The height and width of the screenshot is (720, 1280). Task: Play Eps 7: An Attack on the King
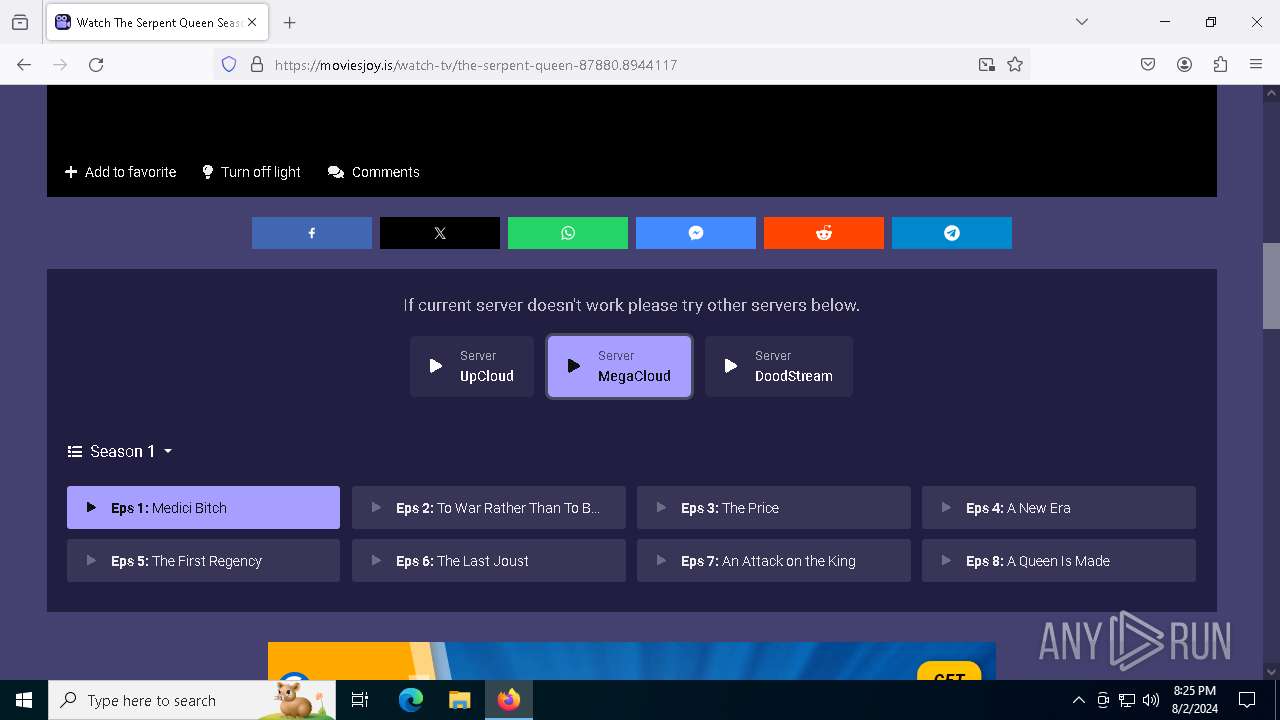point(774,560)
